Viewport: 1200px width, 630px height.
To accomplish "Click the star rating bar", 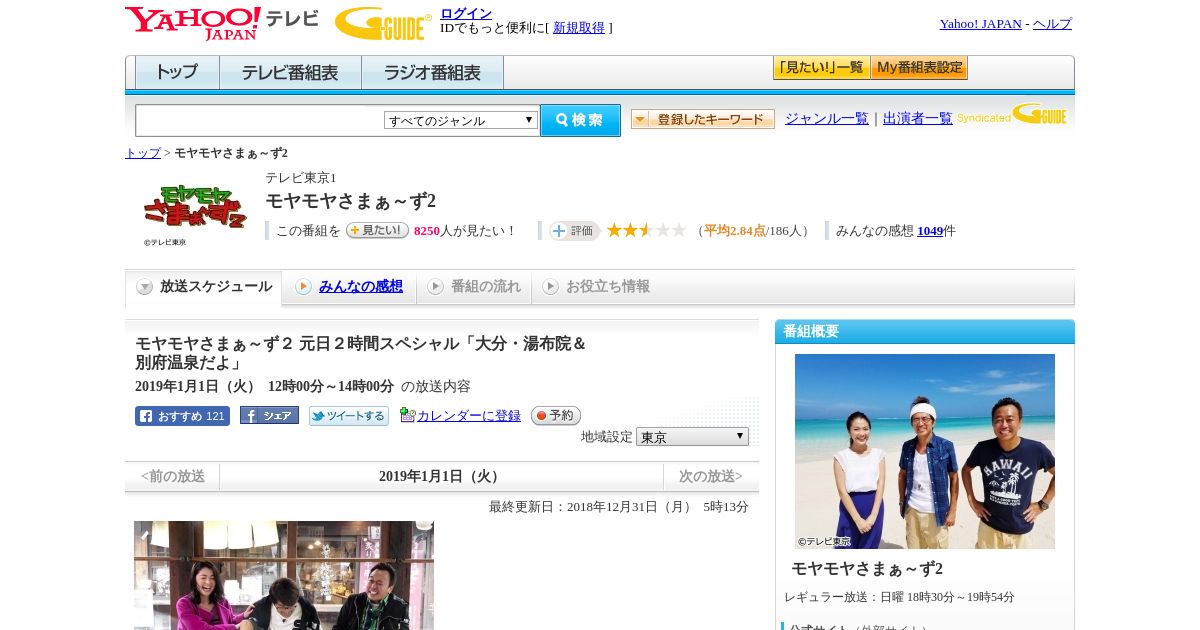I will (646, 230).
